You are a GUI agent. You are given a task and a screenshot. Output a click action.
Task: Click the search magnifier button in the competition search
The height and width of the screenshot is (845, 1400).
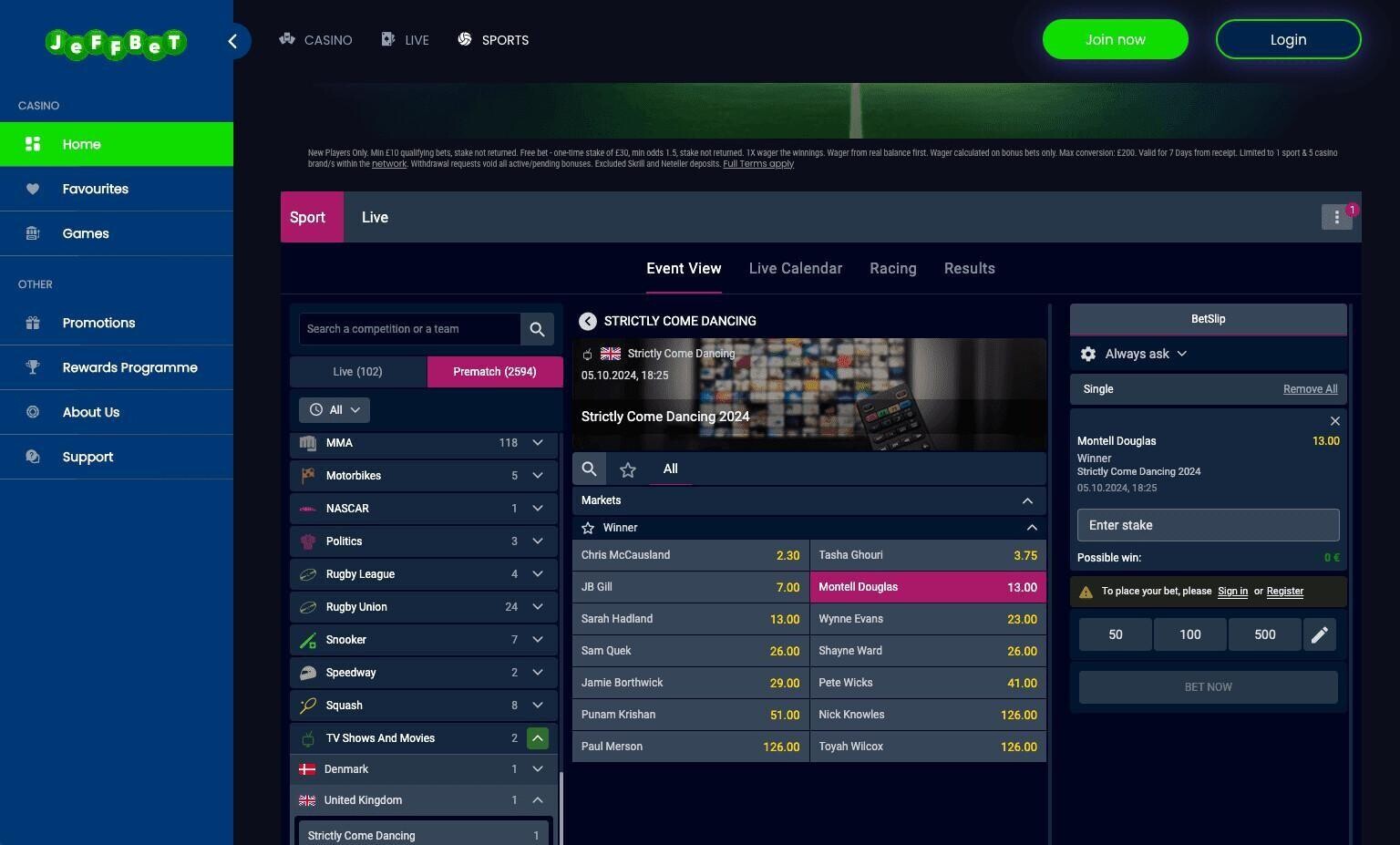(537, 329)
